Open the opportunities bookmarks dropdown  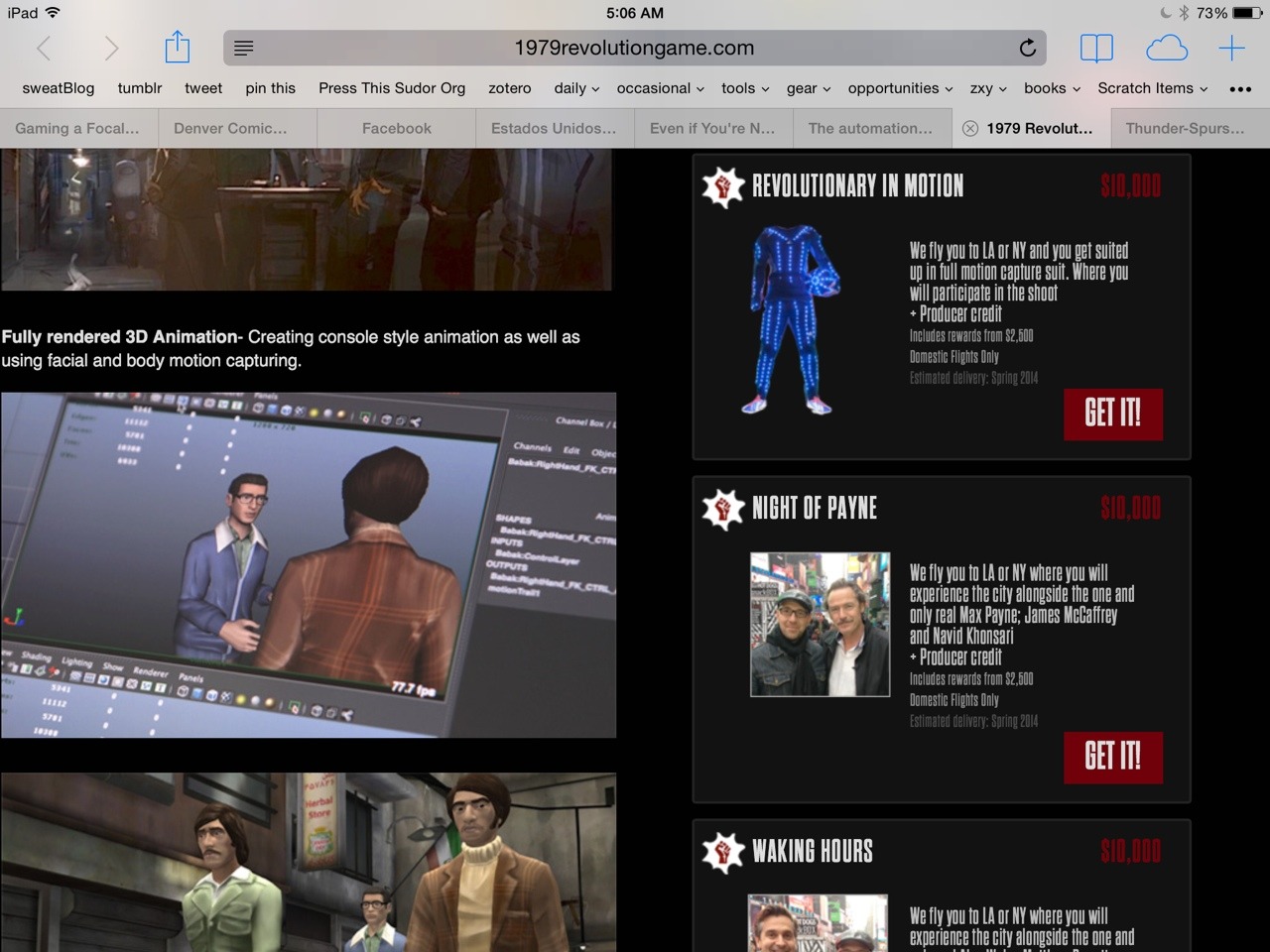click(899, 88)
